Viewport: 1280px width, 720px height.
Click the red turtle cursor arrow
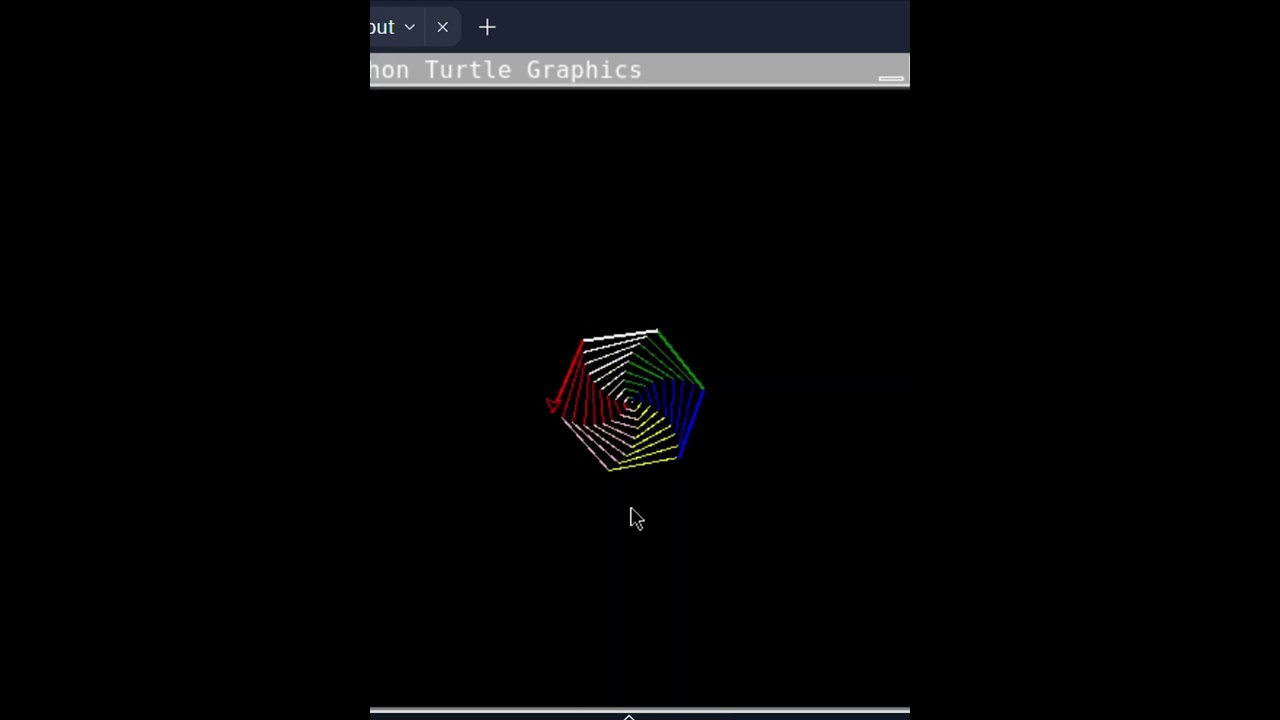point(553,404)
